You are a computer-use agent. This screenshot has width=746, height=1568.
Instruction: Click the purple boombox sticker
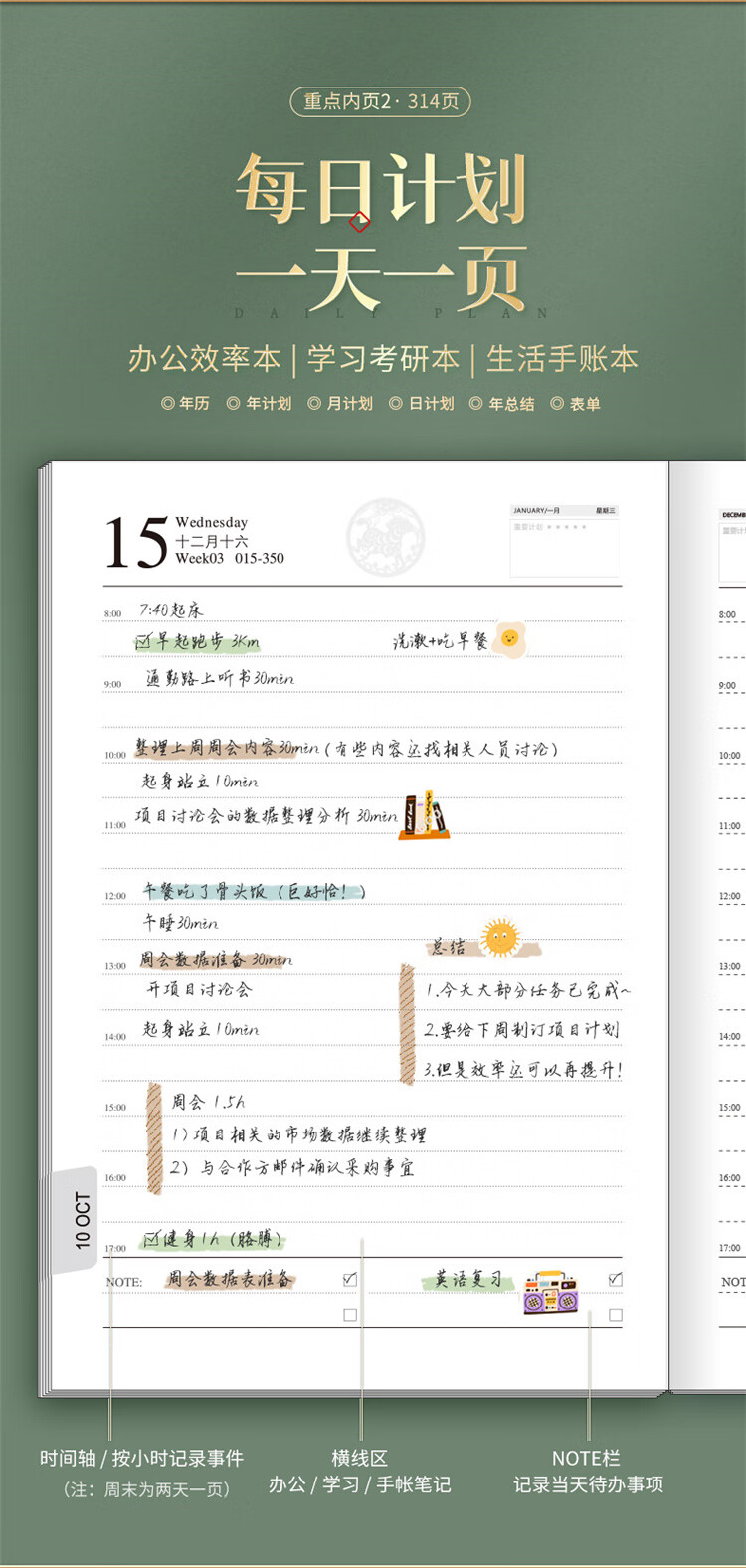click(x=550, y=1292)
